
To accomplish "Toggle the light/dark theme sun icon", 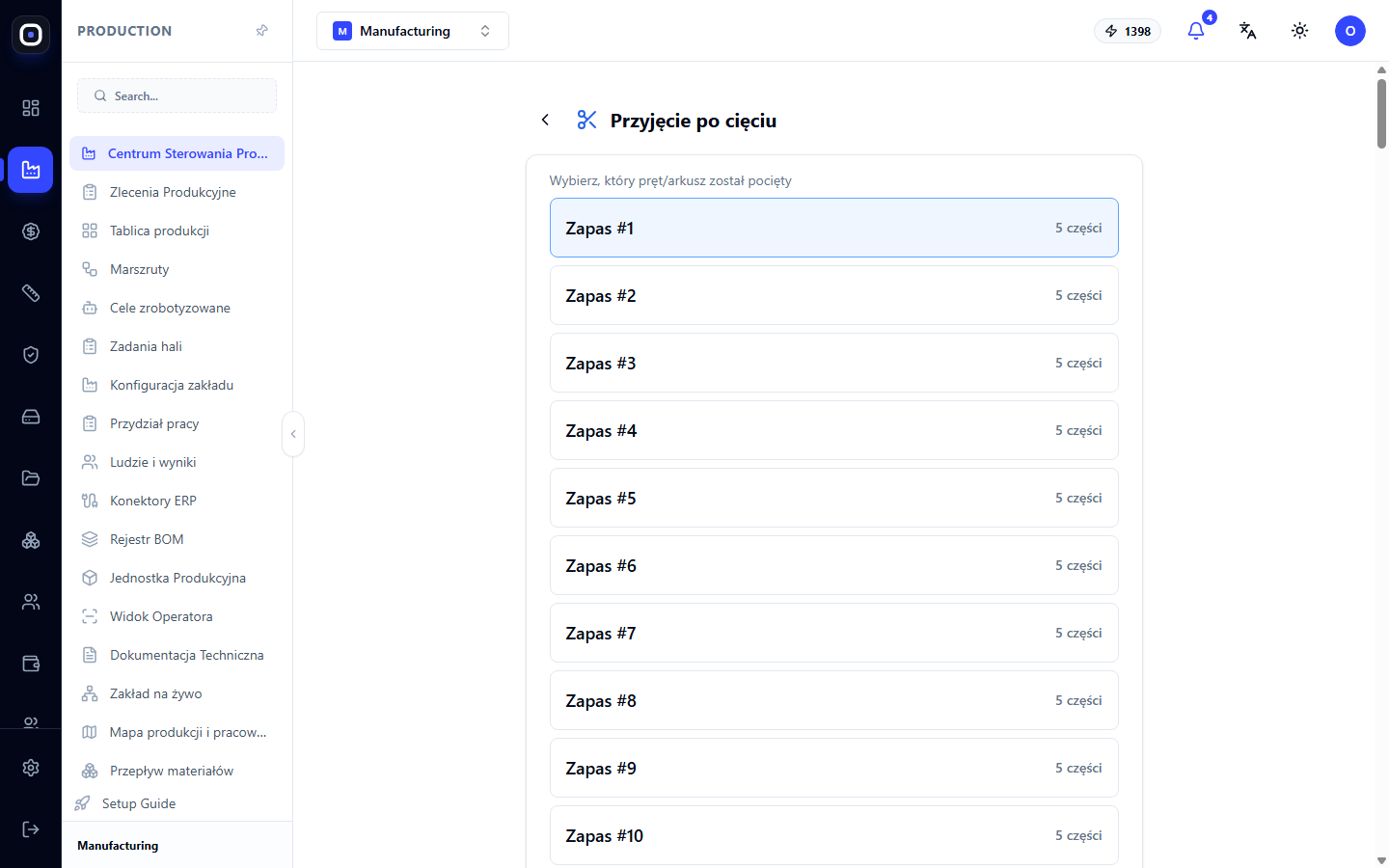I will point(1300,31).
